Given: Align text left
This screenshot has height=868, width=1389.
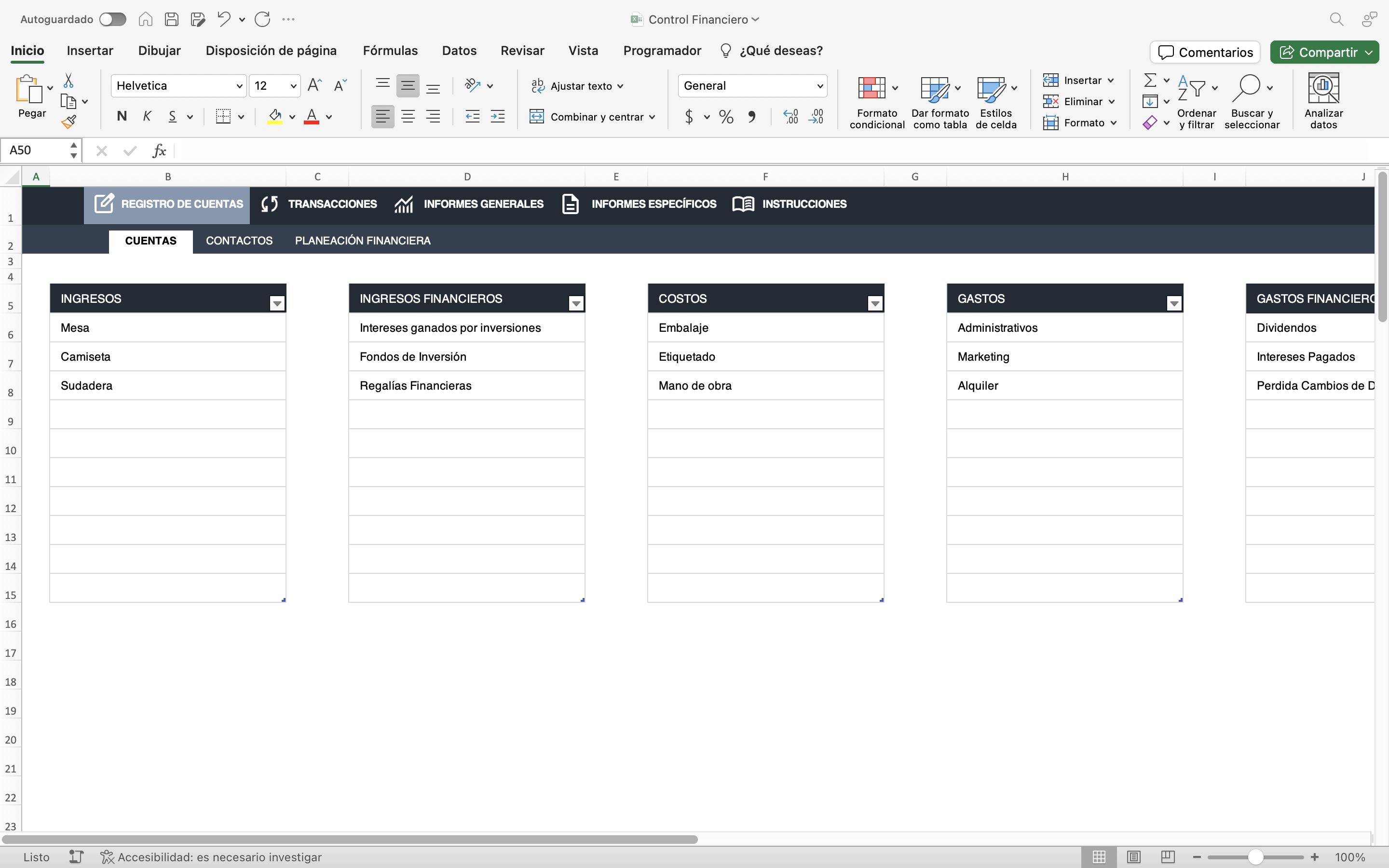Looking at the screenshot, I should (x=382, y=117).
